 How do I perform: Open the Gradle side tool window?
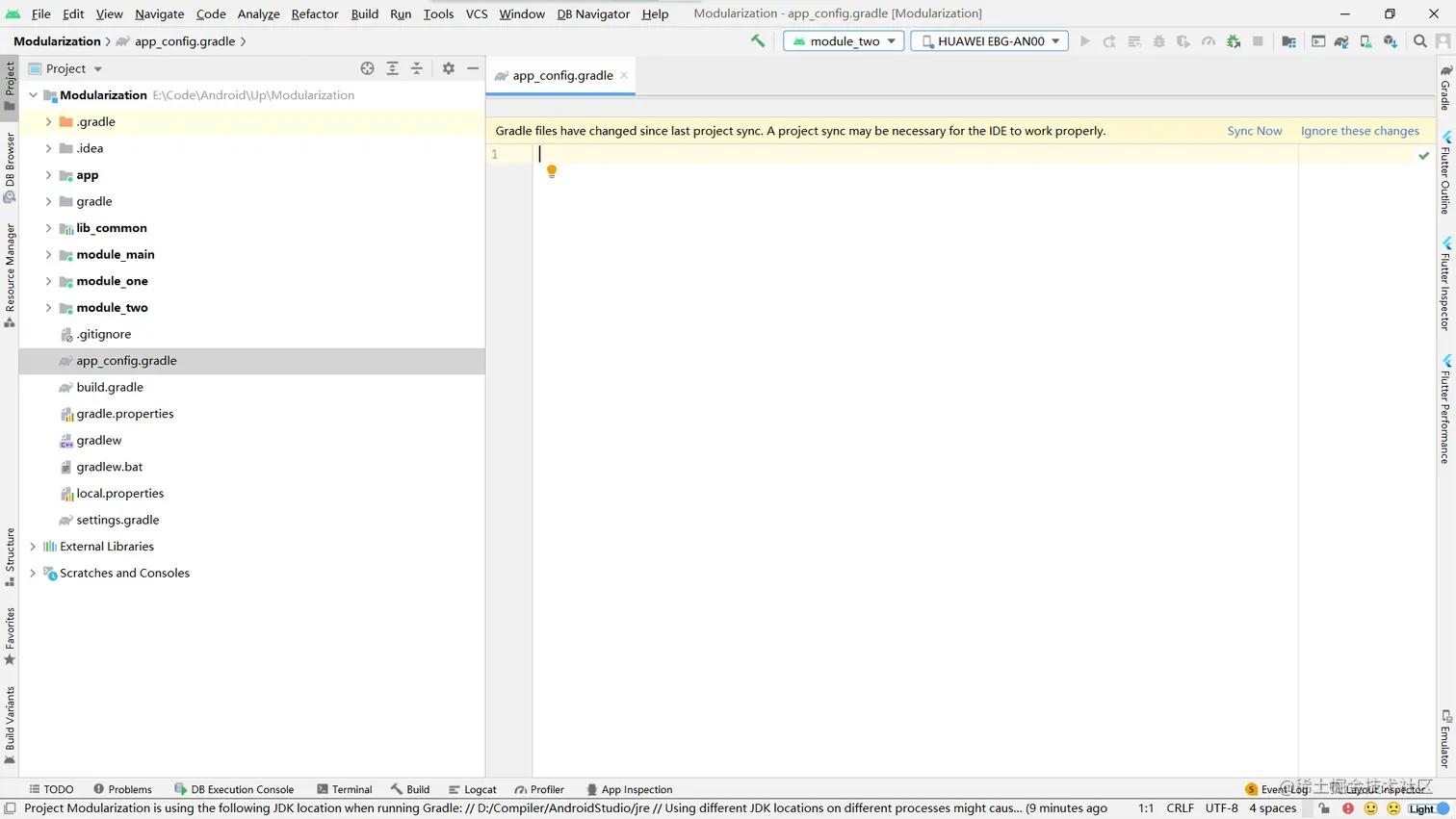point(1446,88)
